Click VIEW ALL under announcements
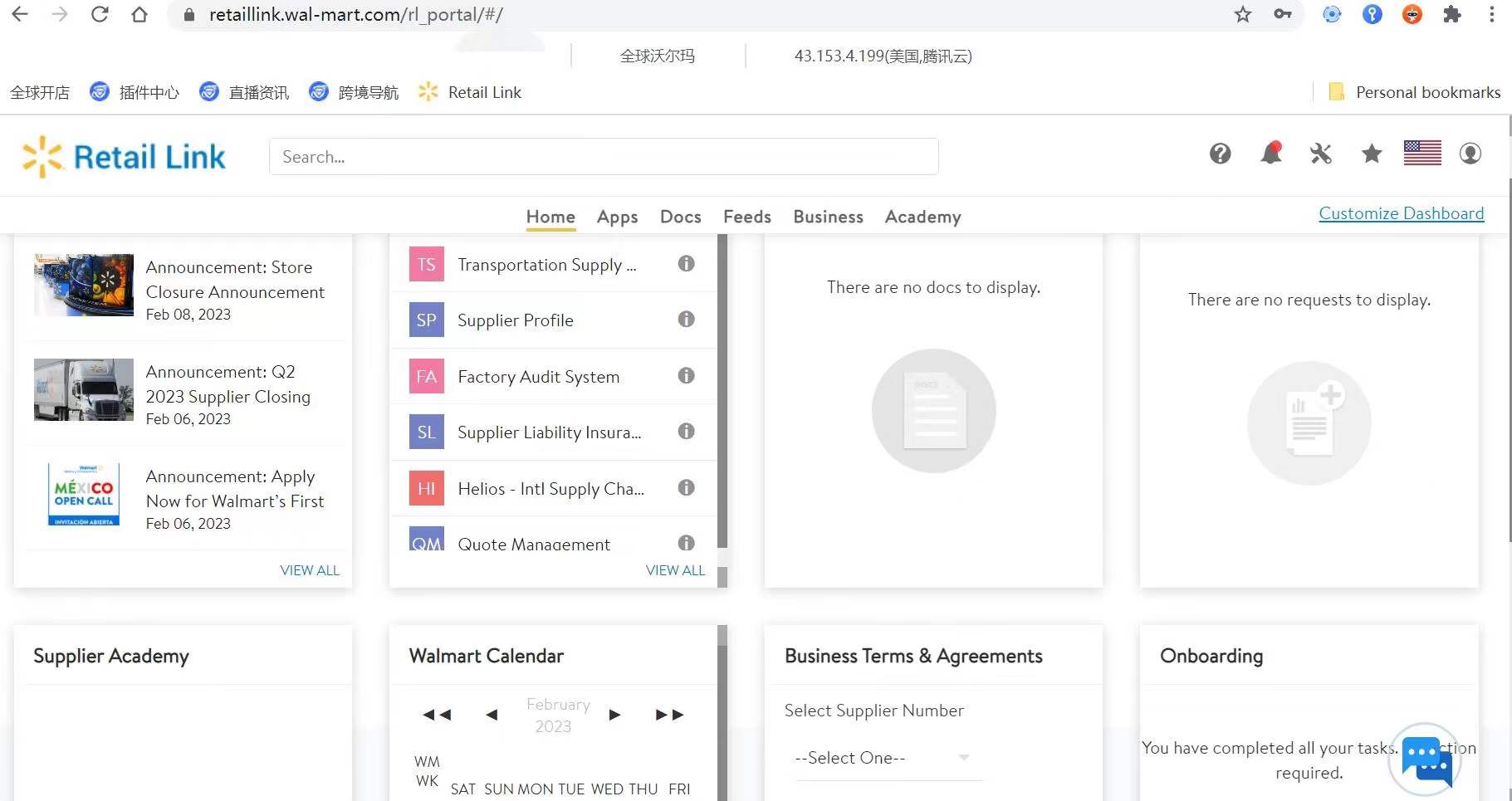The width and height of the screenshot is (1512, 801). pos(310,570)
